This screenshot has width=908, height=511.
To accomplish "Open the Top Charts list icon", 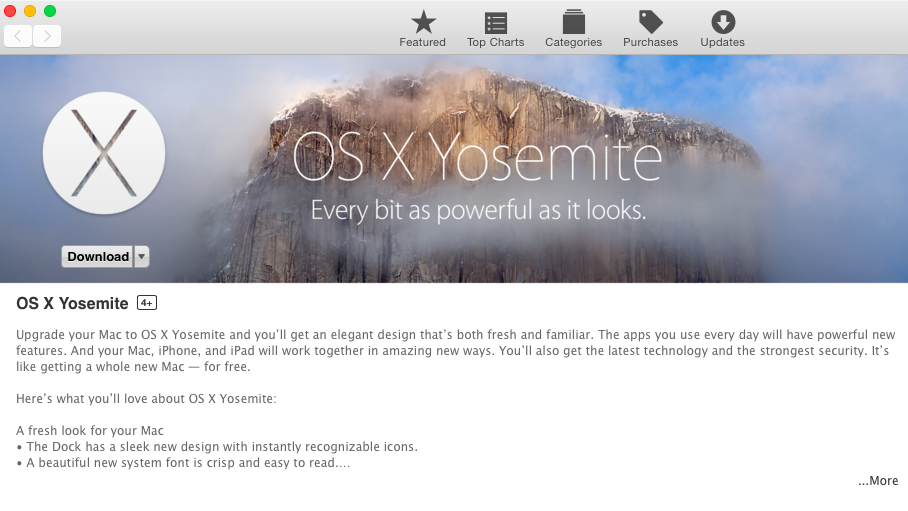I will [496, 23].
